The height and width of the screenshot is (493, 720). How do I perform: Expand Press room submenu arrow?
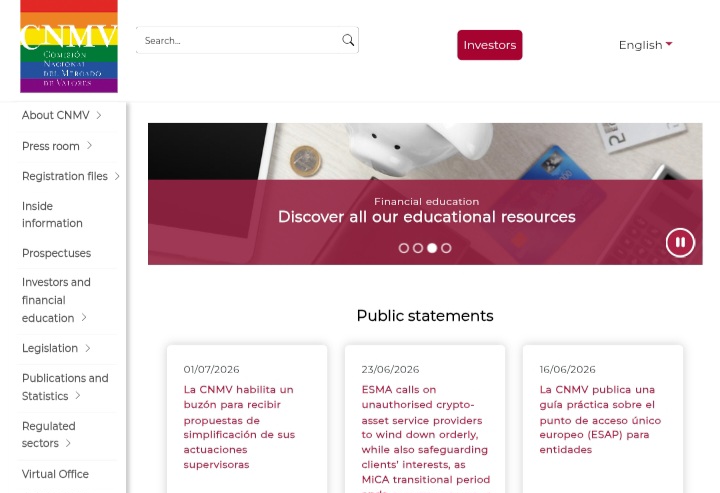coord(90,146)
